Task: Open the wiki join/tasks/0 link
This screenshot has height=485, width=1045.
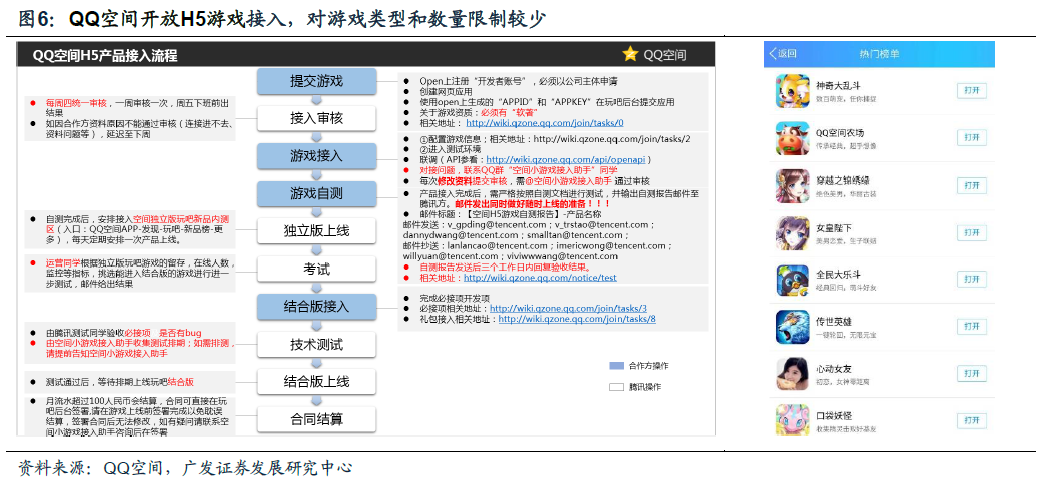Action: 544,123
